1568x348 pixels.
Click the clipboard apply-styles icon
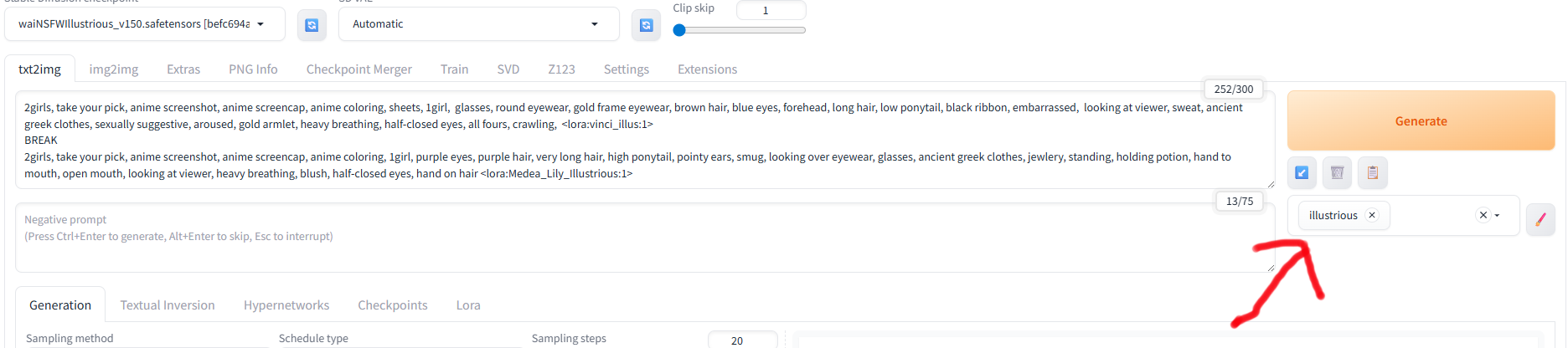tap(1372, 172)
